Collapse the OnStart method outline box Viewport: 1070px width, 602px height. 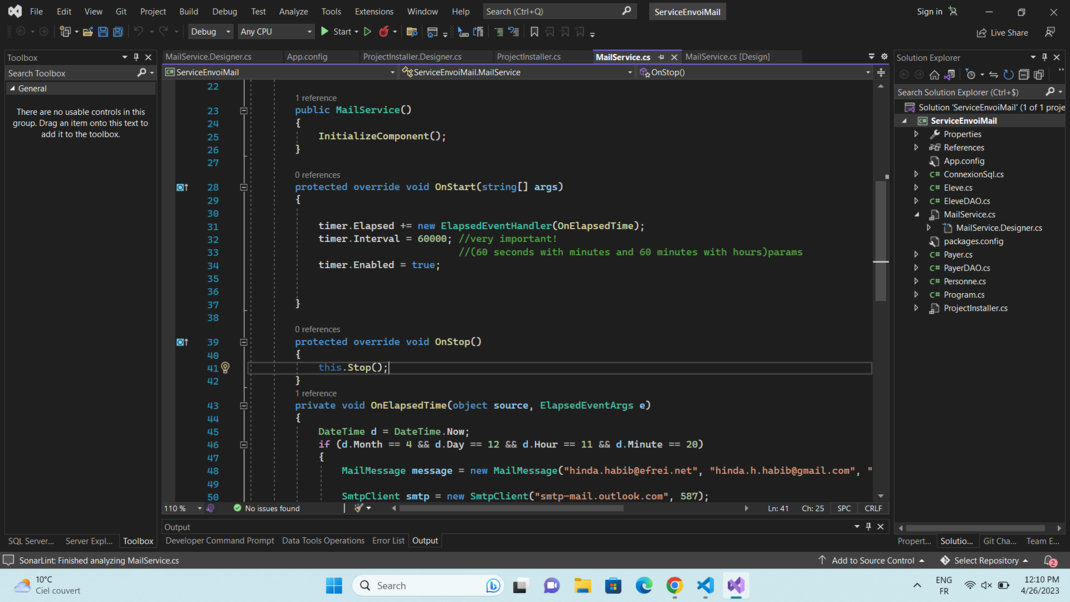(x=243, y=187)
